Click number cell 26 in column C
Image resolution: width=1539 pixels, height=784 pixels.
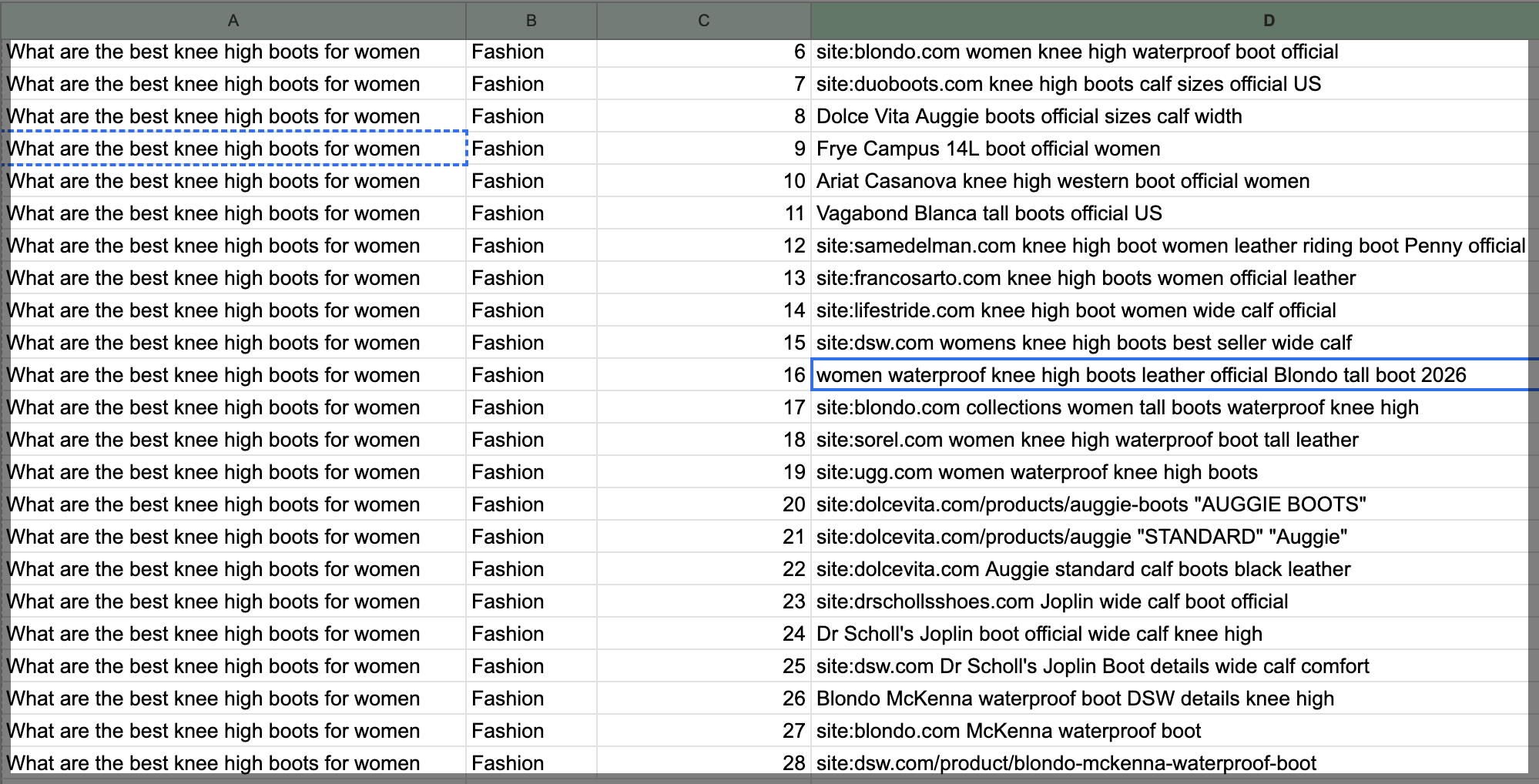click(x=704, y=699)
